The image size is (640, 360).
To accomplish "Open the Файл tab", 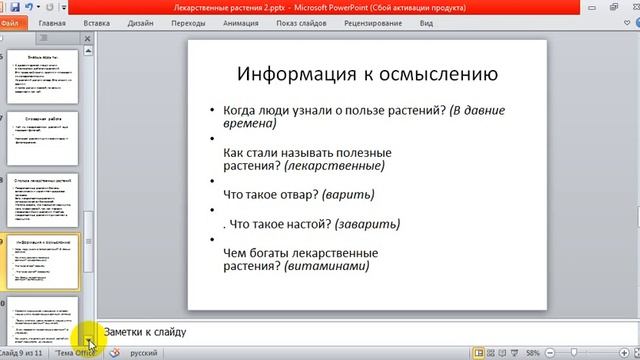I will point(11,23).
